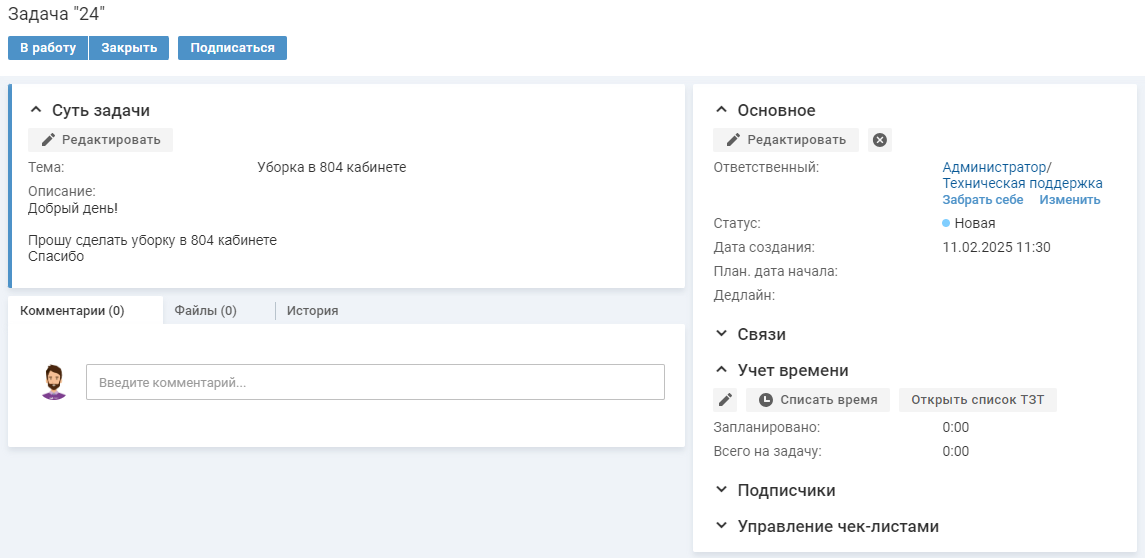The image size is (1145, 558).
Task: Click the user avatar next to comment field
Action: [53, 382]
